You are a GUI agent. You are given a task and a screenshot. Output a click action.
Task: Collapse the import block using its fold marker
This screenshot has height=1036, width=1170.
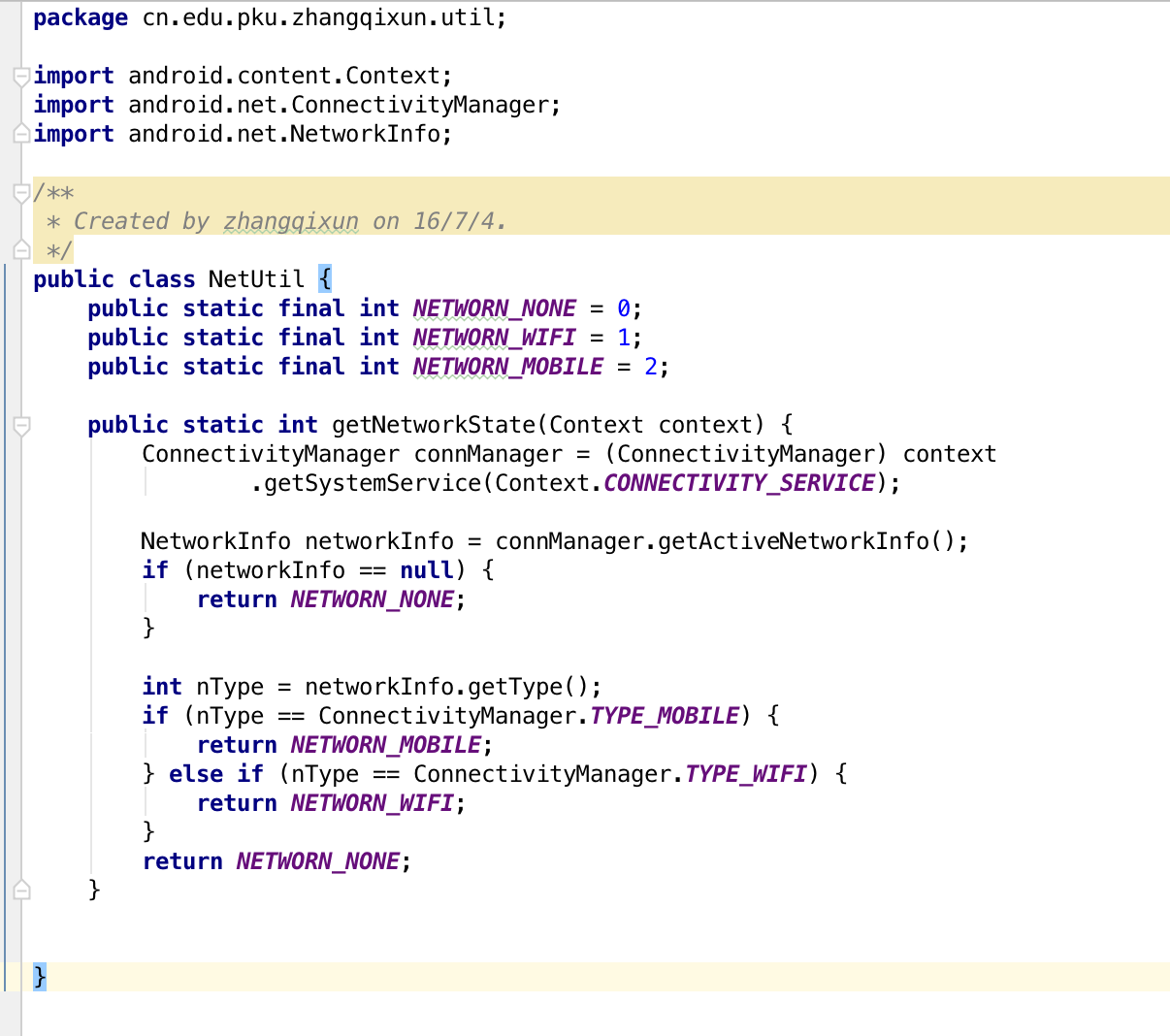coord(21,76)
